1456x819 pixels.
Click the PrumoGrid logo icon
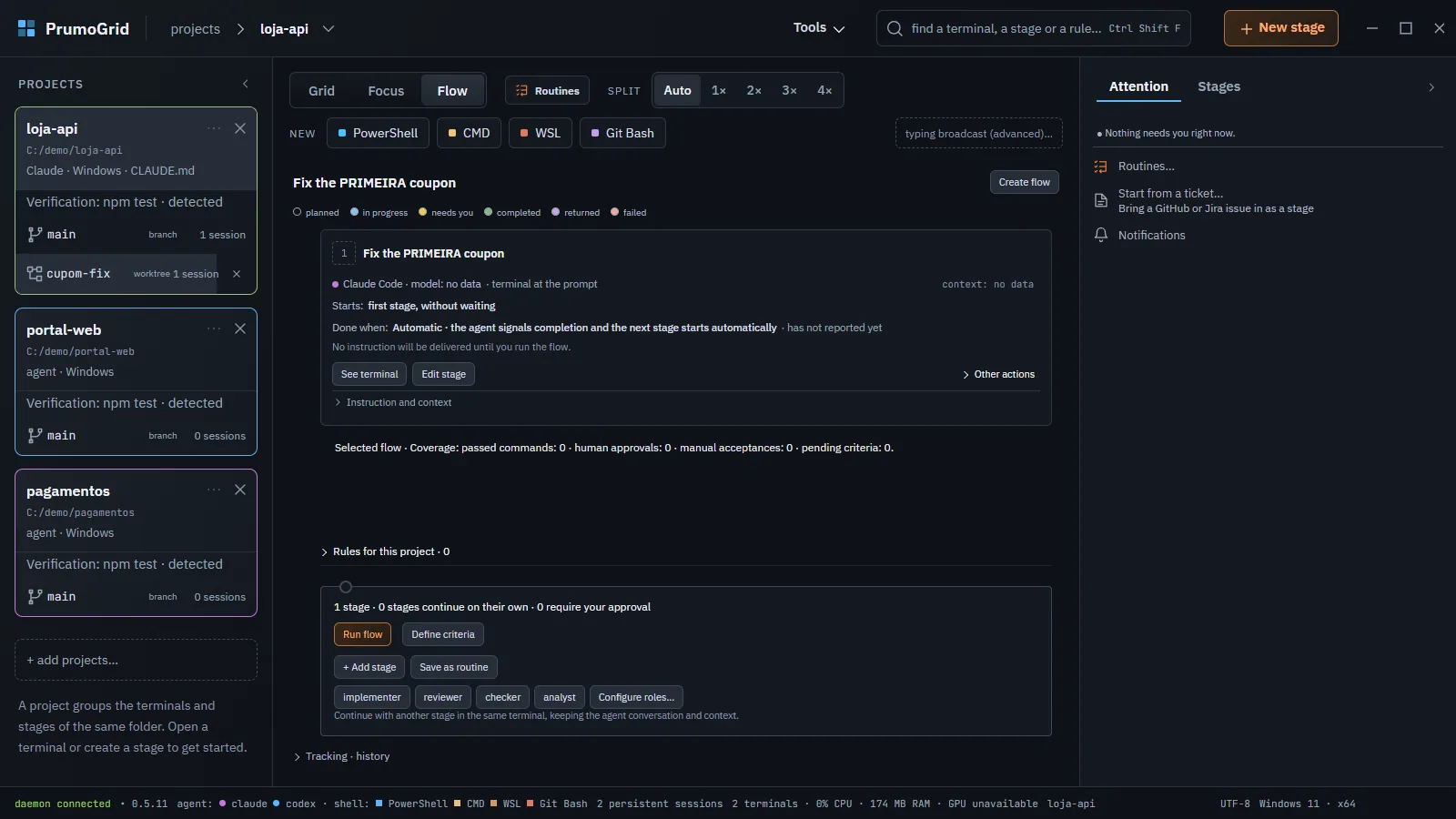(x=26, y=28)
